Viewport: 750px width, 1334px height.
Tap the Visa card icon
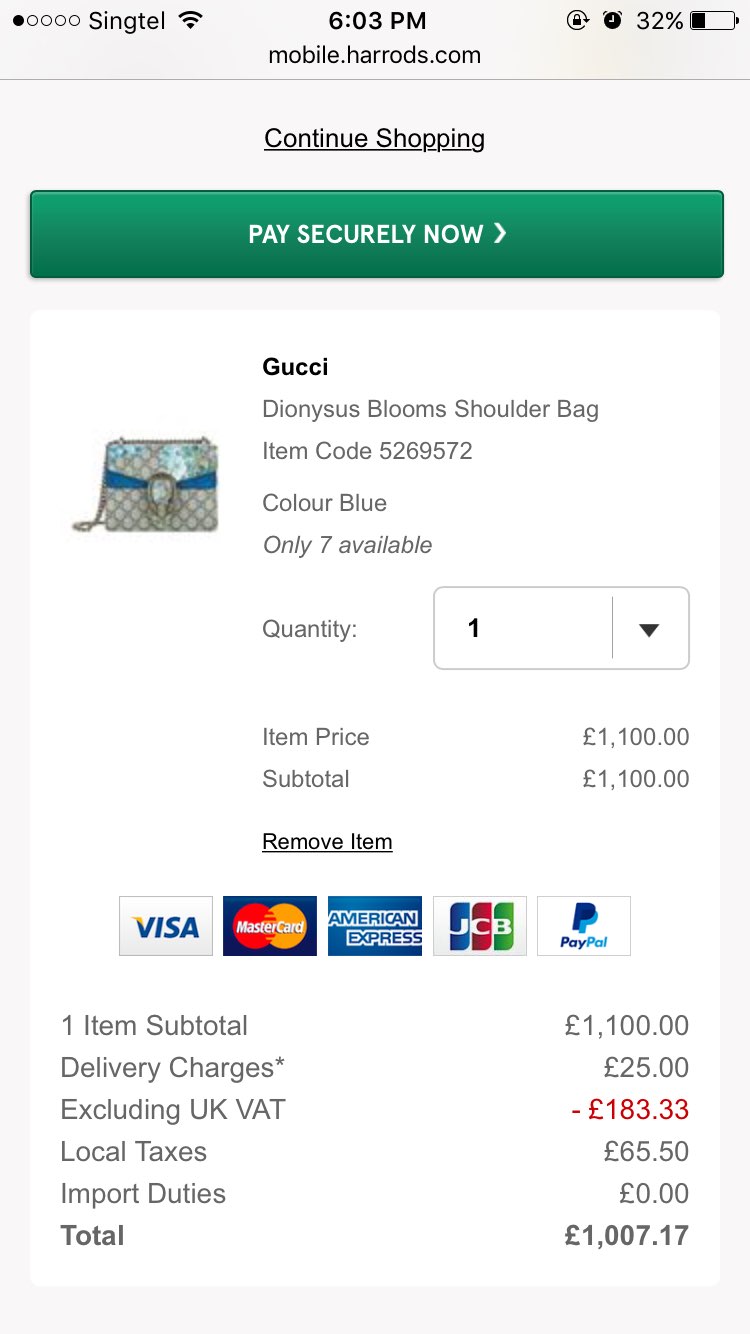pyautogui.click(x=166, y=926)
